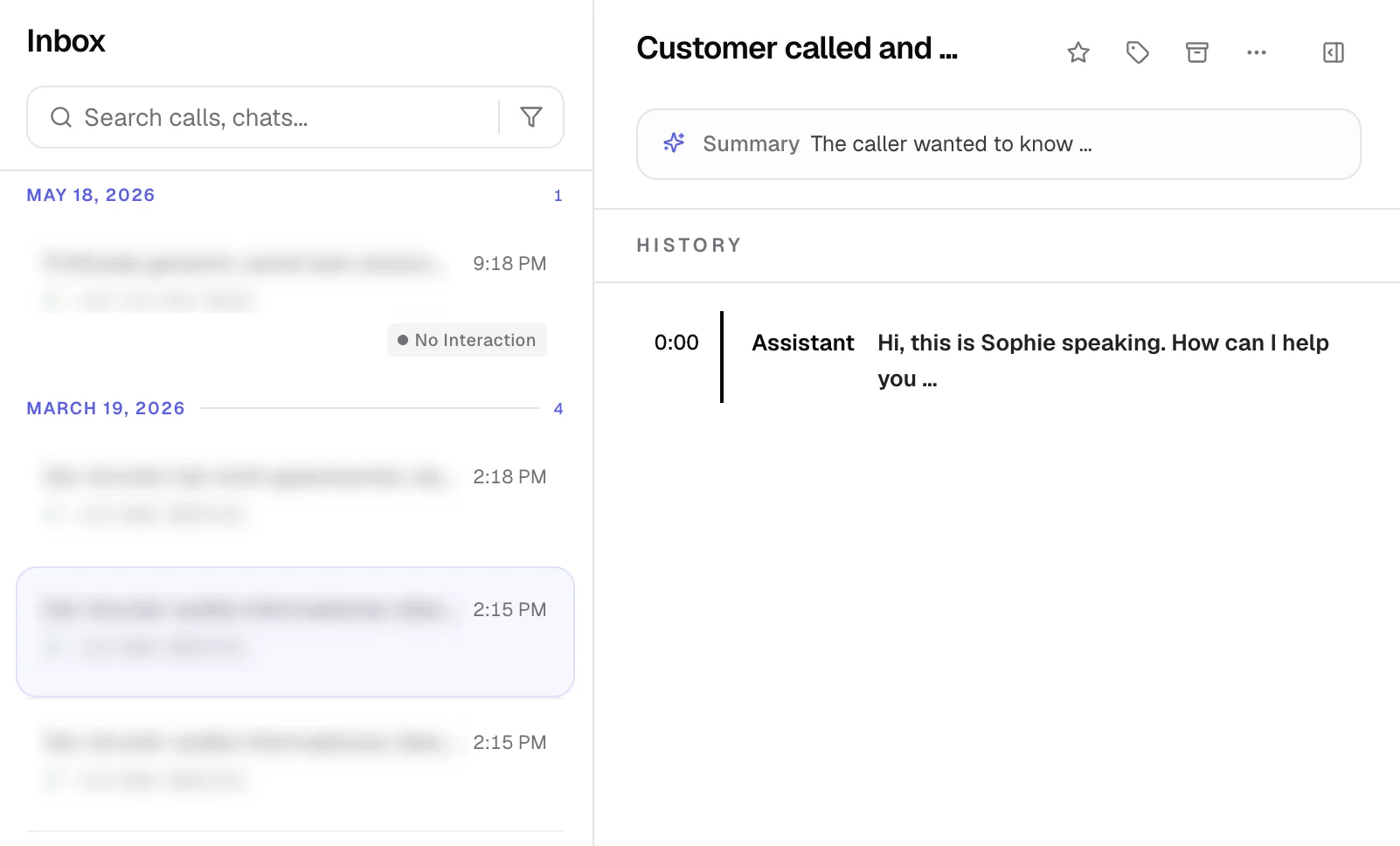Jump to the 0:00 transcript timestamp
Image resolution: width=1400 pixels, height=846 pixels.
pyautogui.click(x=676, y=343)
